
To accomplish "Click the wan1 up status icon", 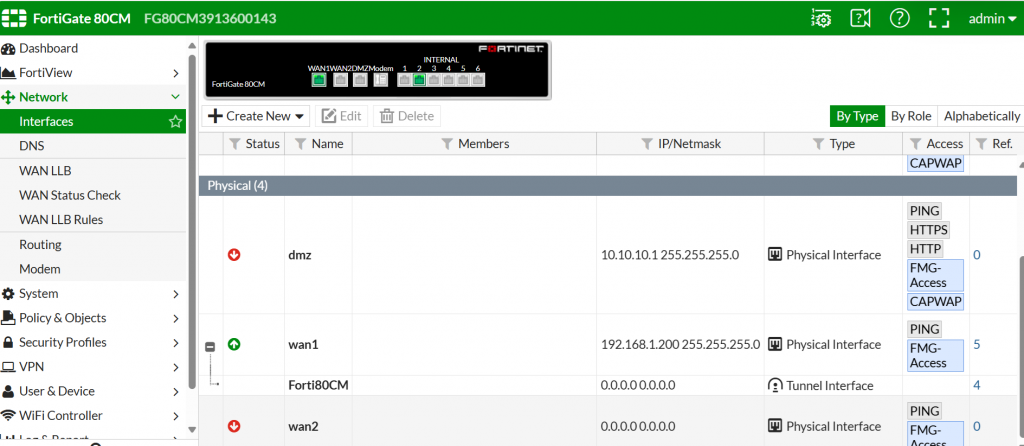I will [234, 344].
